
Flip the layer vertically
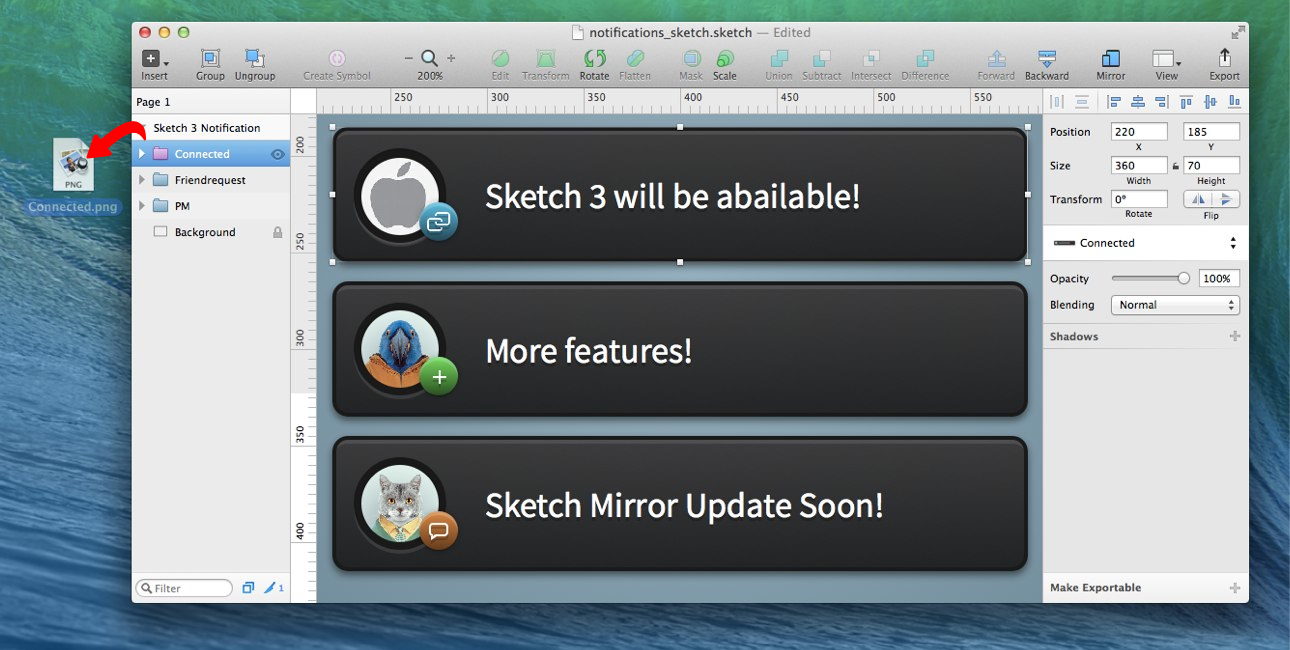point(1226,199)
